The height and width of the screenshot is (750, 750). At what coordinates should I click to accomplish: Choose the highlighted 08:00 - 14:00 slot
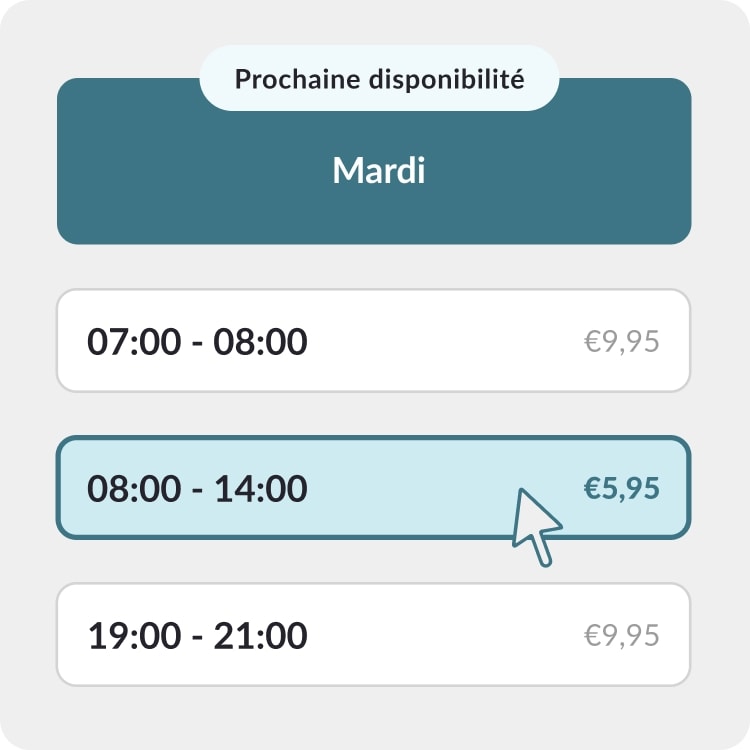pos(373,488)
